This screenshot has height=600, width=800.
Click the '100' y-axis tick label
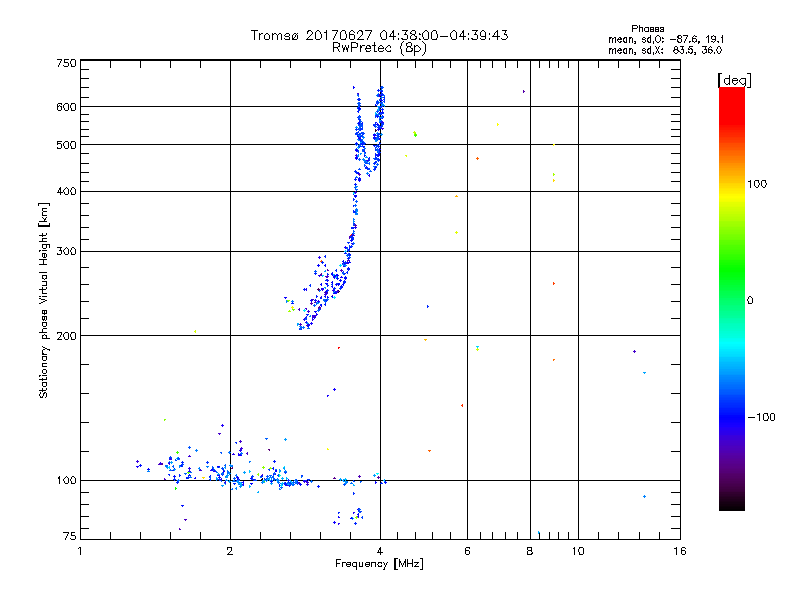66,481
